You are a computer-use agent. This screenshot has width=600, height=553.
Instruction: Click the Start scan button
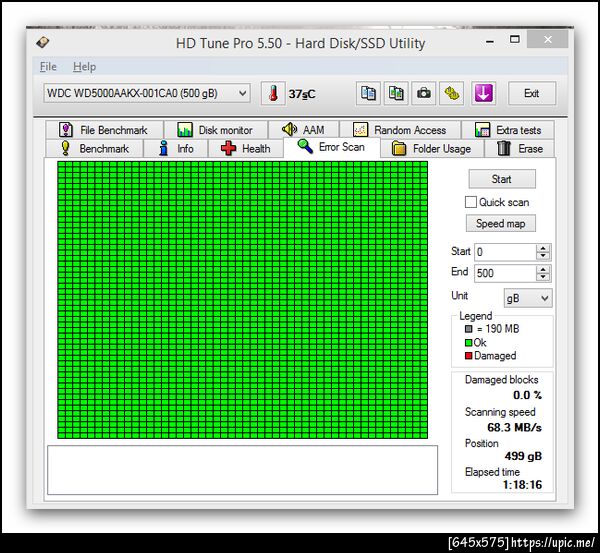click(502, 179)
